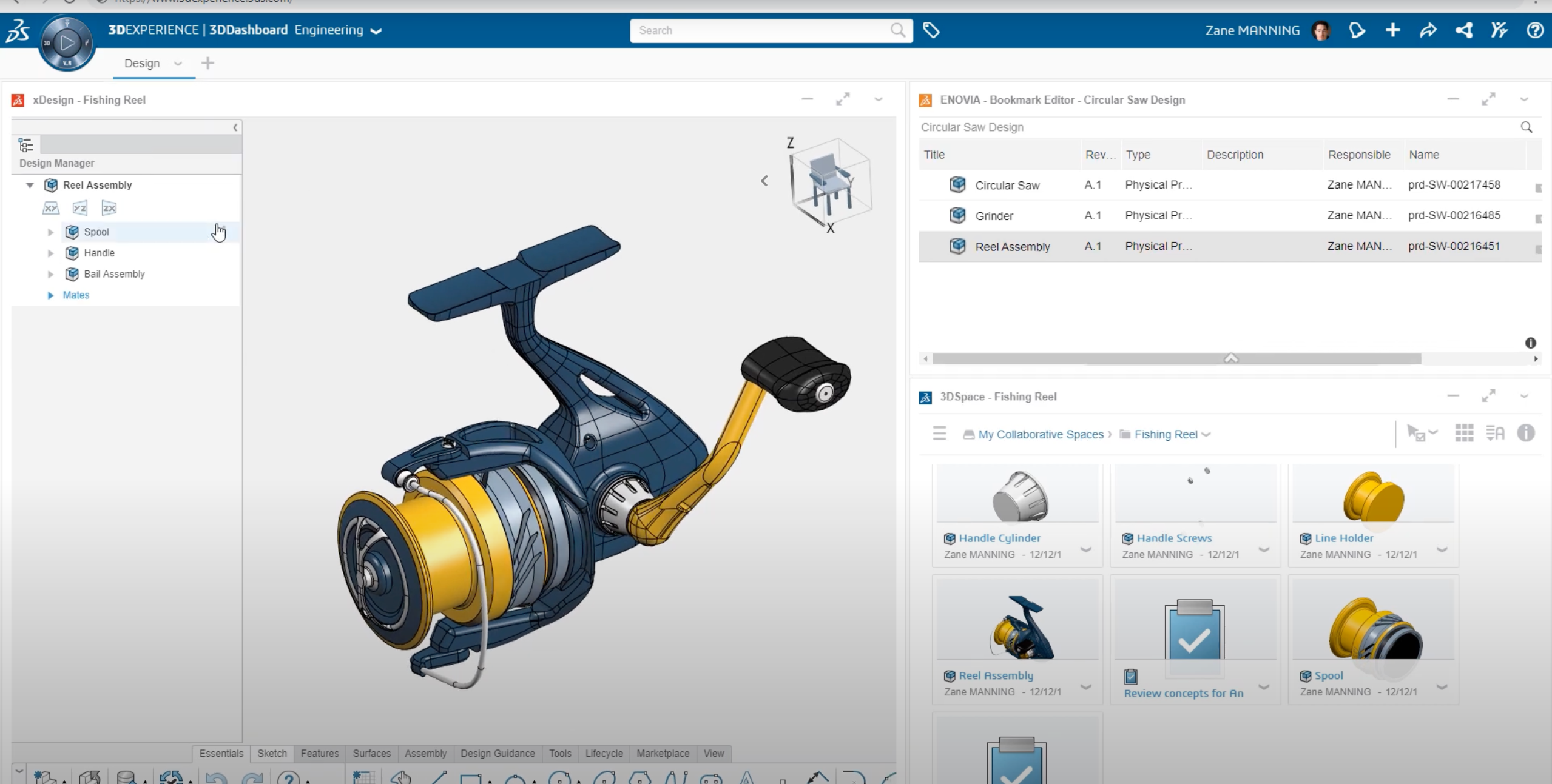1552x784 pixels.
Task: Select the Grinder row in the bookmark table
Action: click(1230, 215)
